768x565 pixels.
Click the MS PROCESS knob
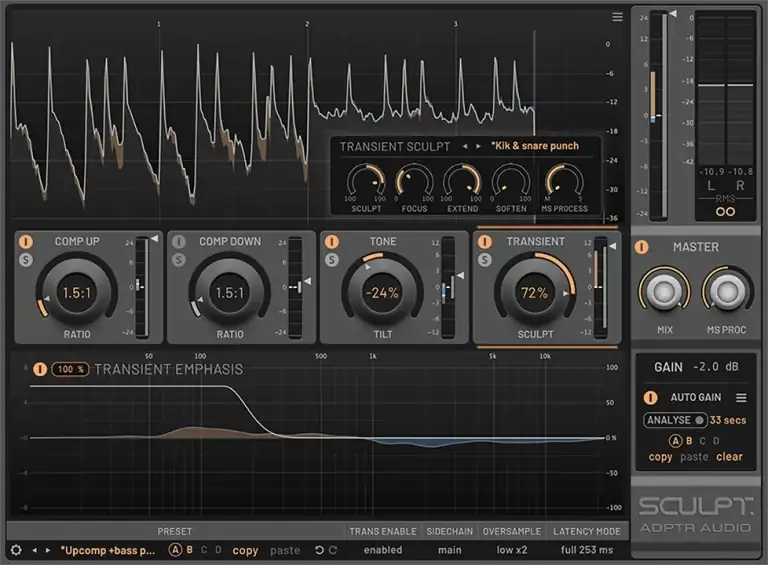(x=564, y=182)
